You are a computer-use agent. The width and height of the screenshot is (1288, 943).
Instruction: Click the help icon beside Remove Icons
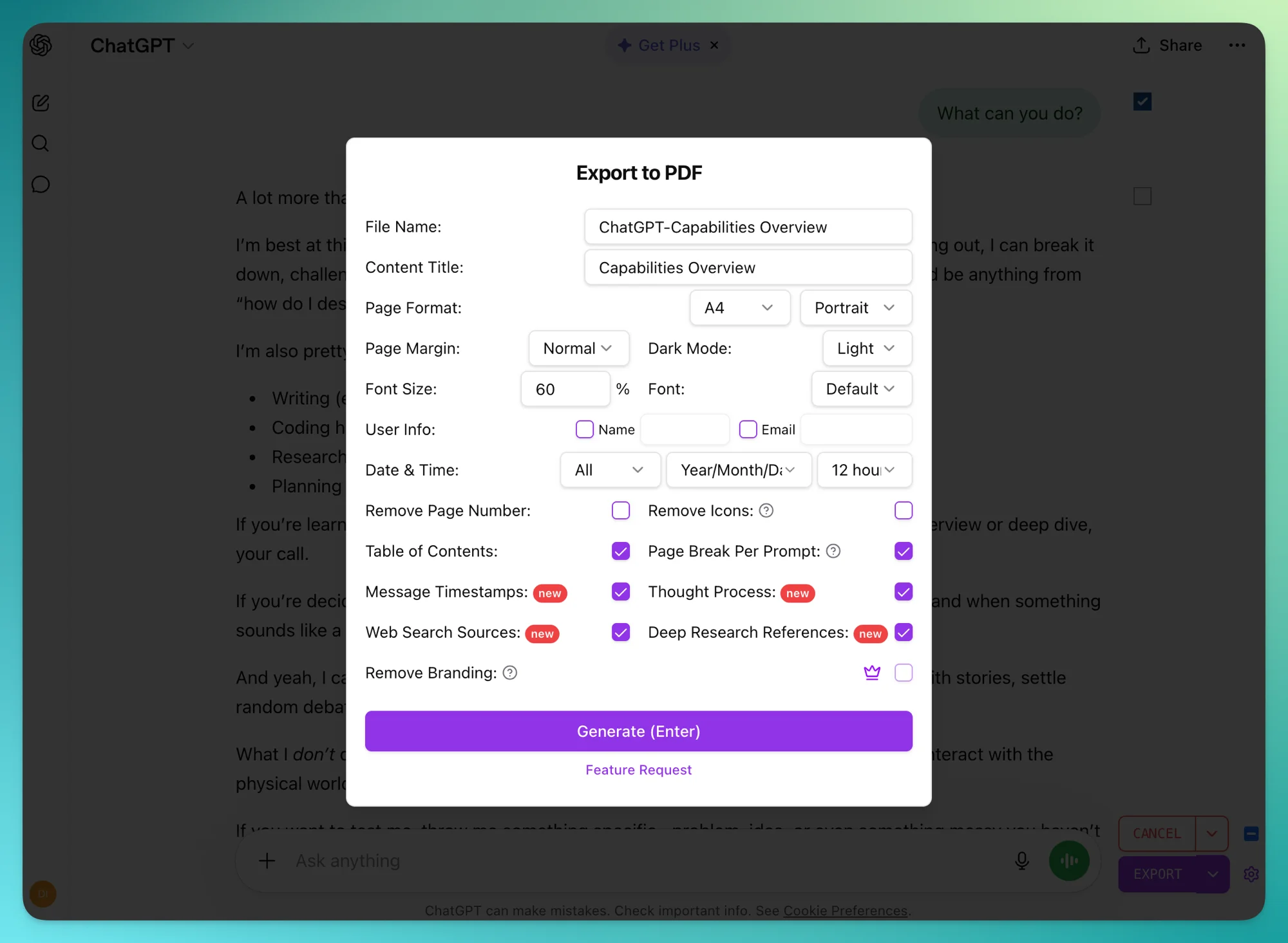click(x=766, y=510)
